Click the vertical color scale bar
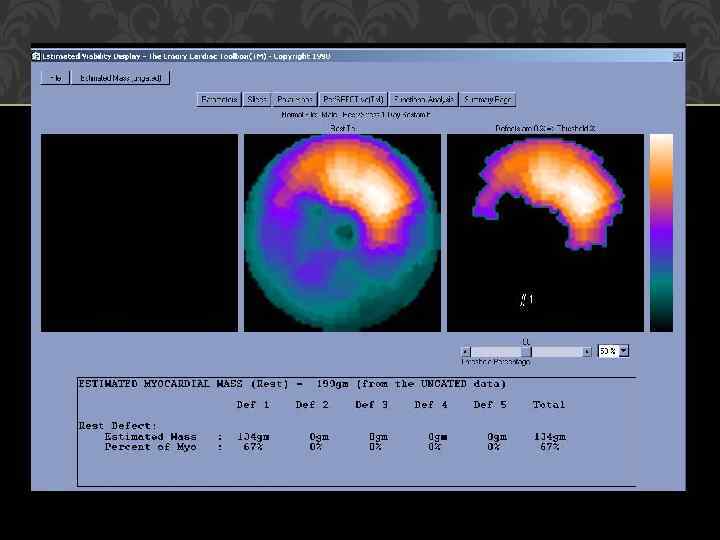Viewport: 720px width, 540px height. 661,232
